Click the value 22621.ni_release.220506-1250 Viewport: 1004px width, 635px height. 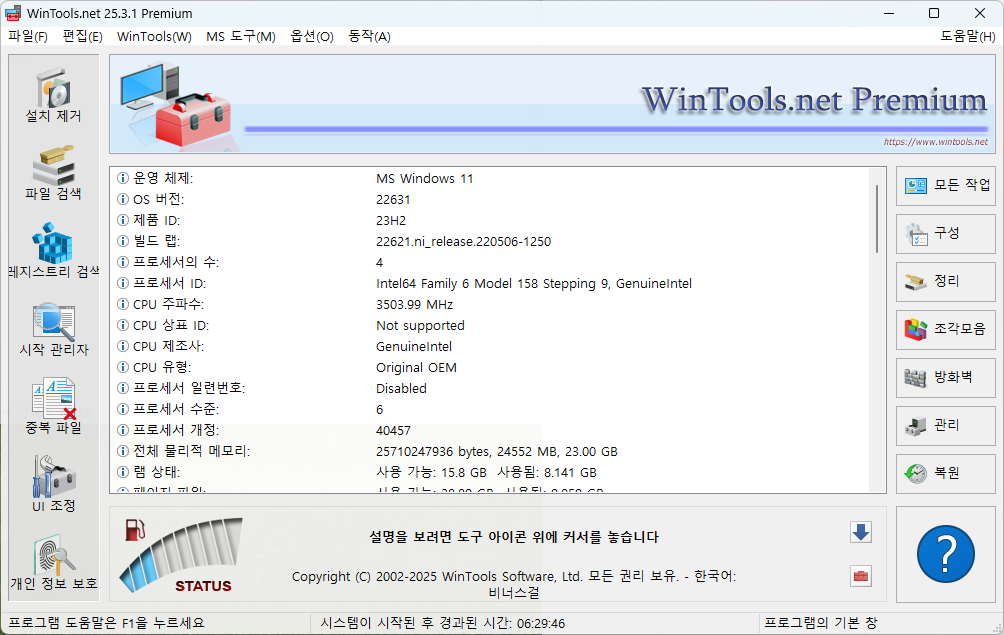tap(463, 242)
